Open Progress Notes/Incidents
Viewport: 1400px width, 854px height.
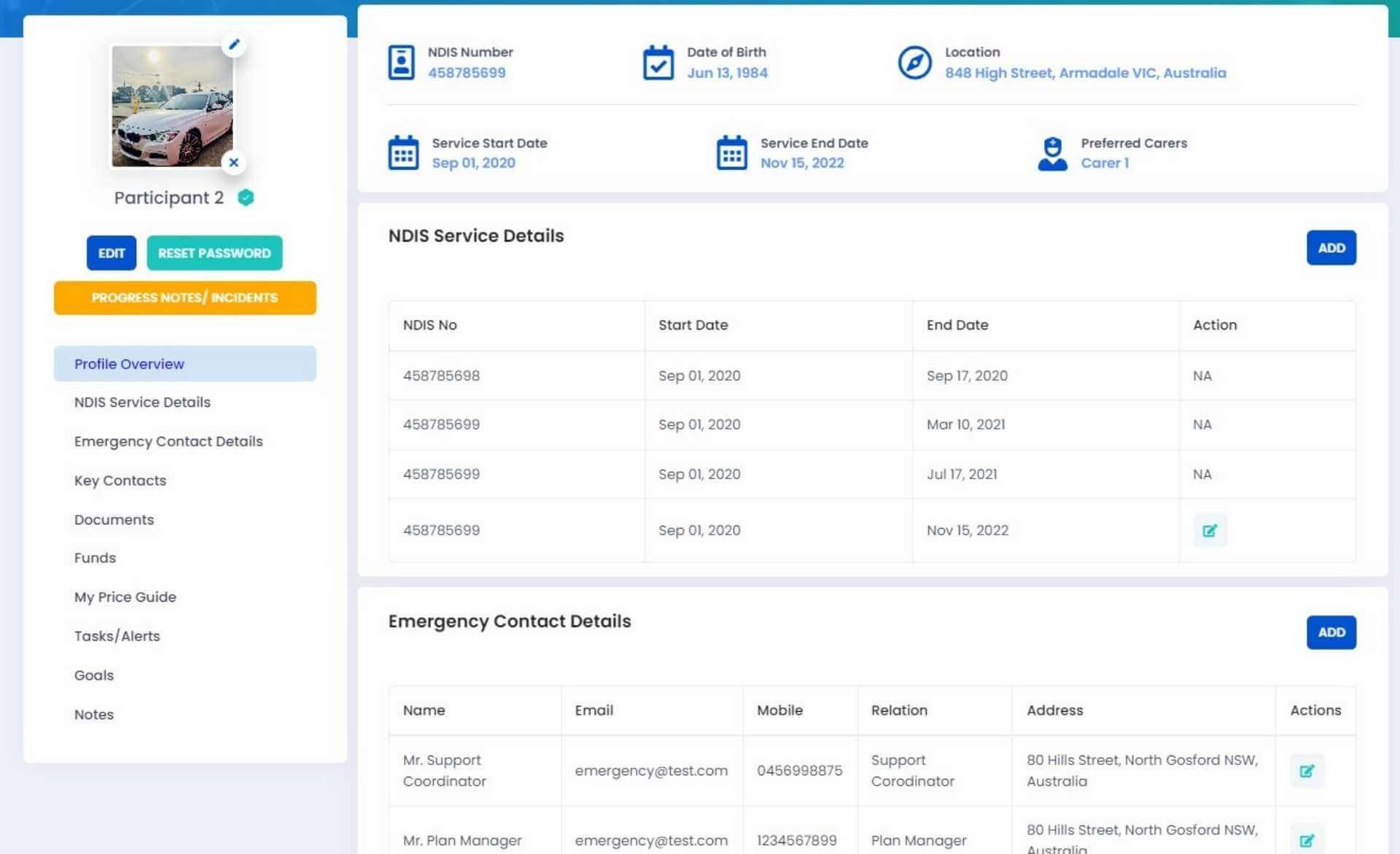point(184,298)
